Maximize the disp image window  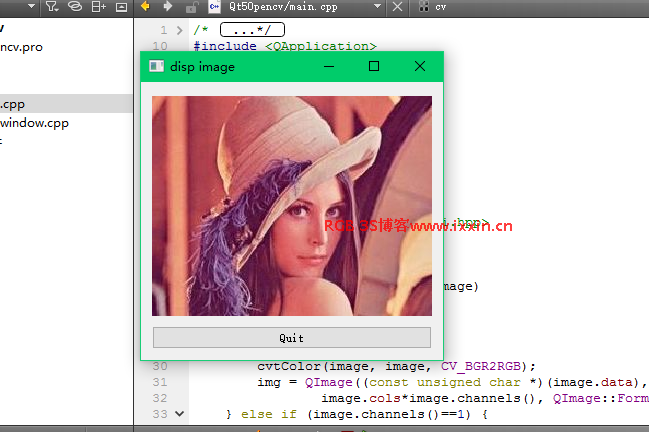click(x=374, y=66)
